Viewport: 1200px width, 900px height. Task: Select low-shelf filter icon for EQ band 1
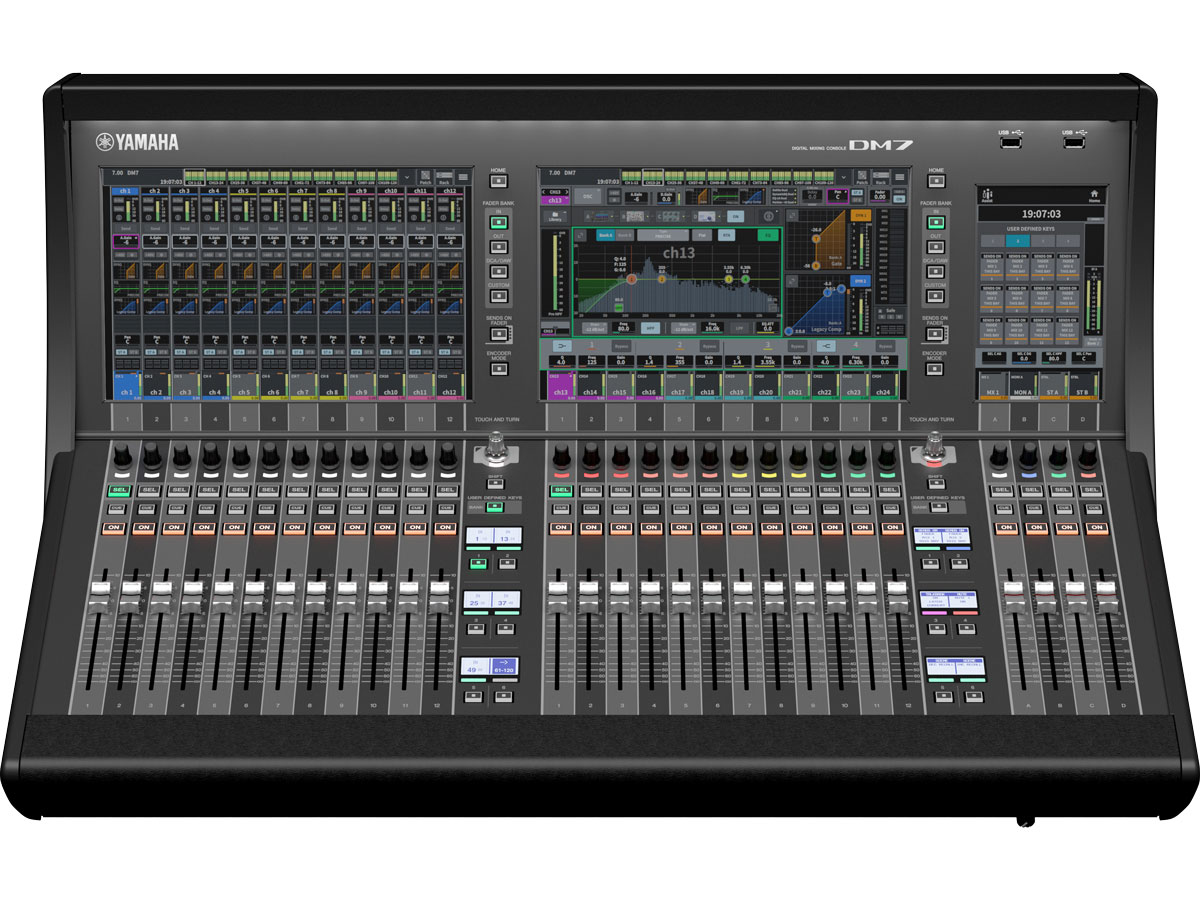[562, 346]
